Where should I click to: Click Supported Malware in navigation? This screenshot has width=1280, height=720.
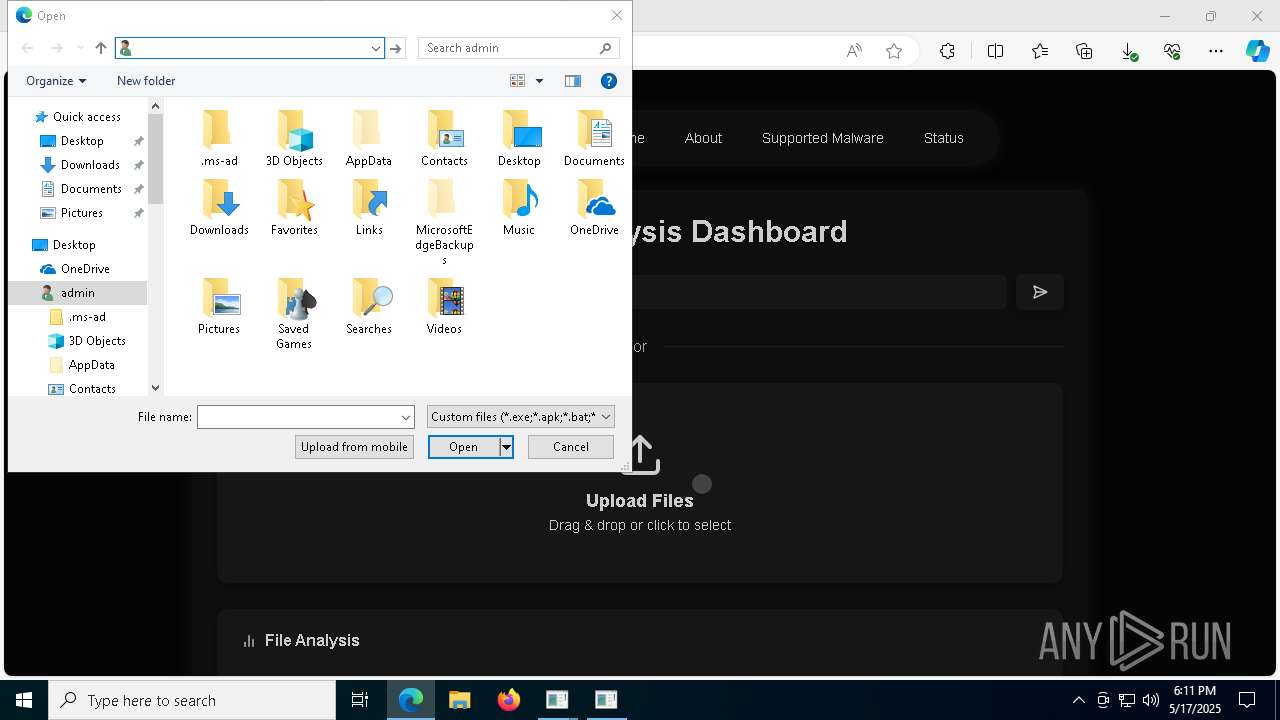(x=823, y=138)
